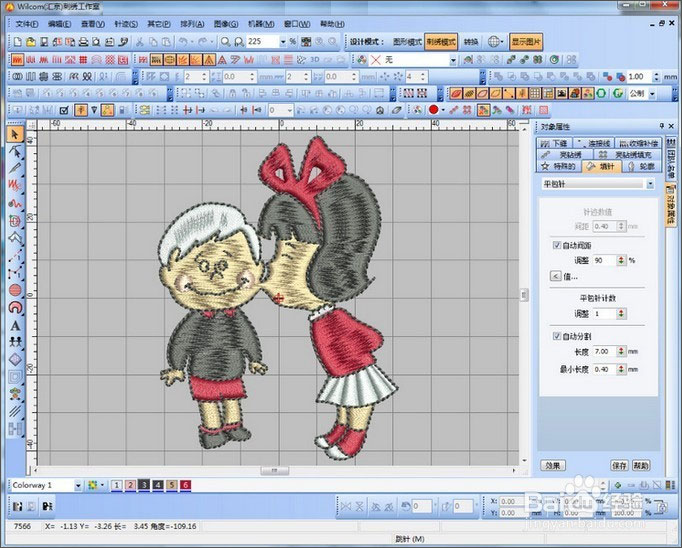
Task: Toggle 显示图片 button in toolbar
Action: [x=526, y=42]
